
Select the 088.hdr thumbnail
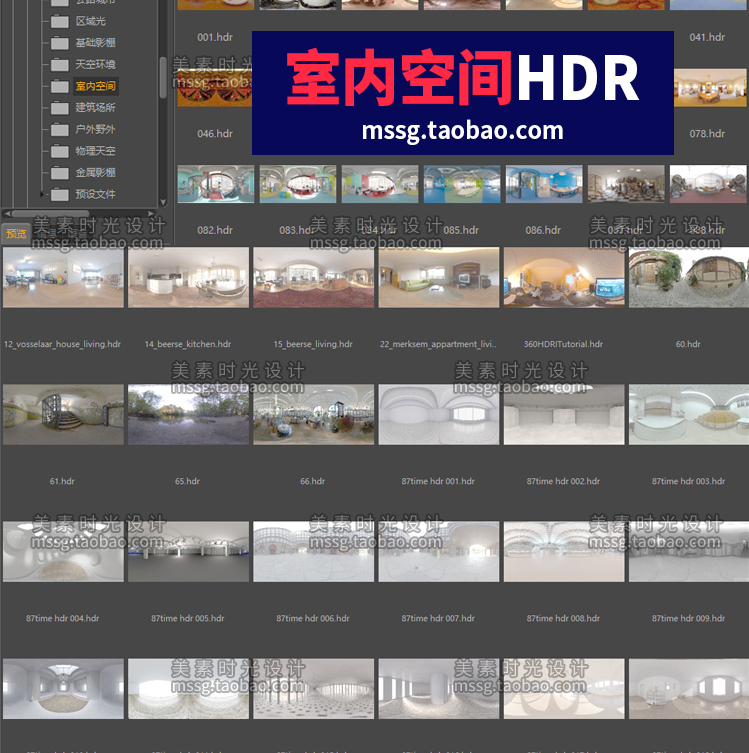(x=708, y=184)
